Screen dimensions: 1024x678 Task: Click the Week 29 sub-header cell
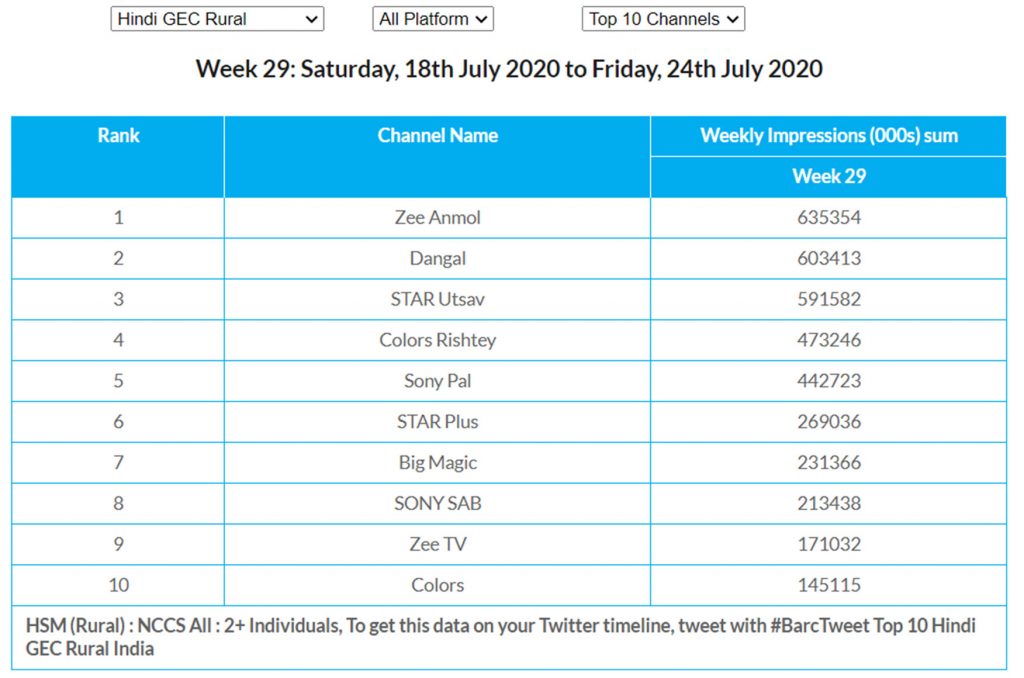pos(828,176)
